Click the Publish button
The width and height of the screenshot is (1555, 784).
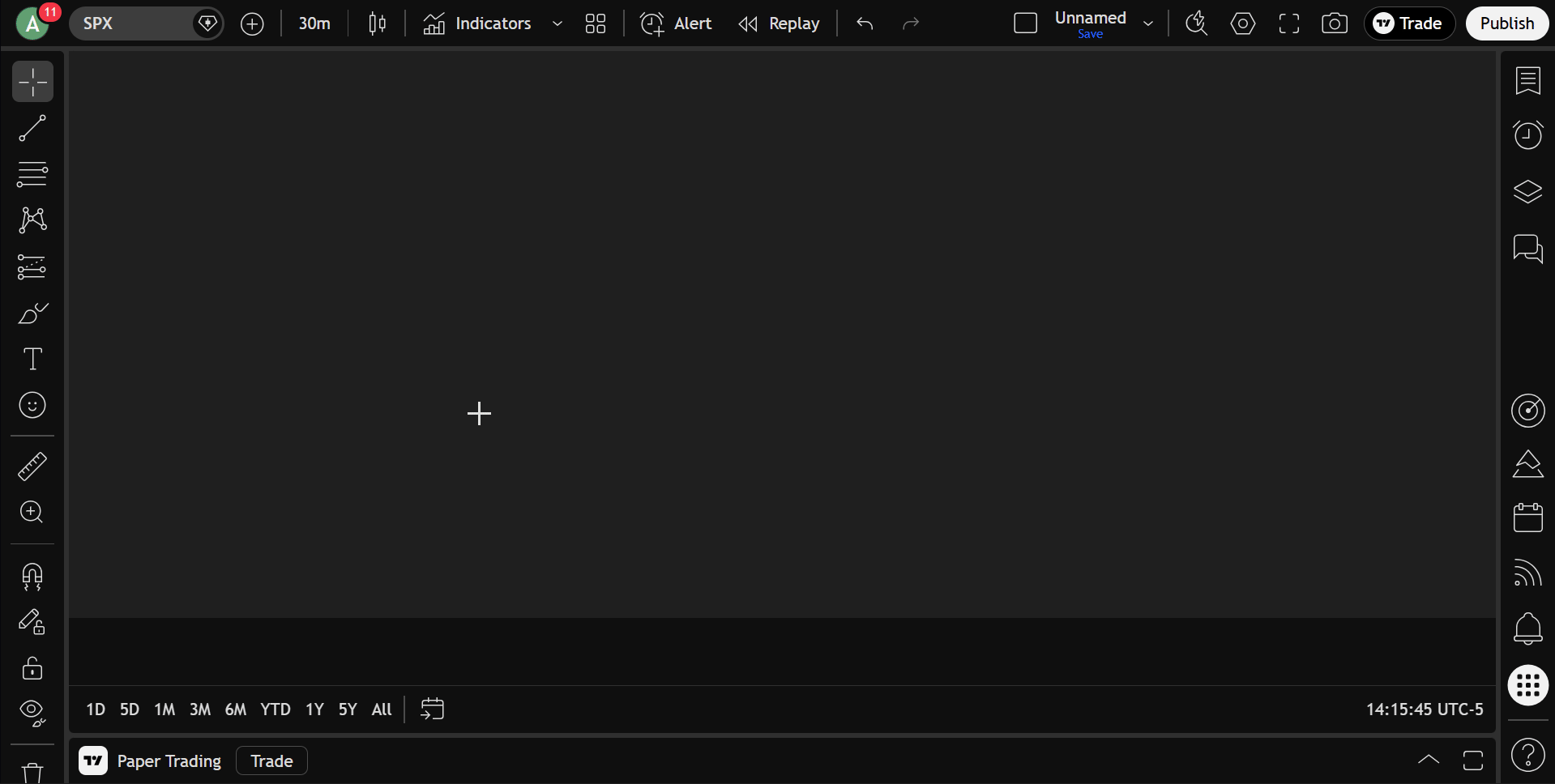click(1506, 23)
